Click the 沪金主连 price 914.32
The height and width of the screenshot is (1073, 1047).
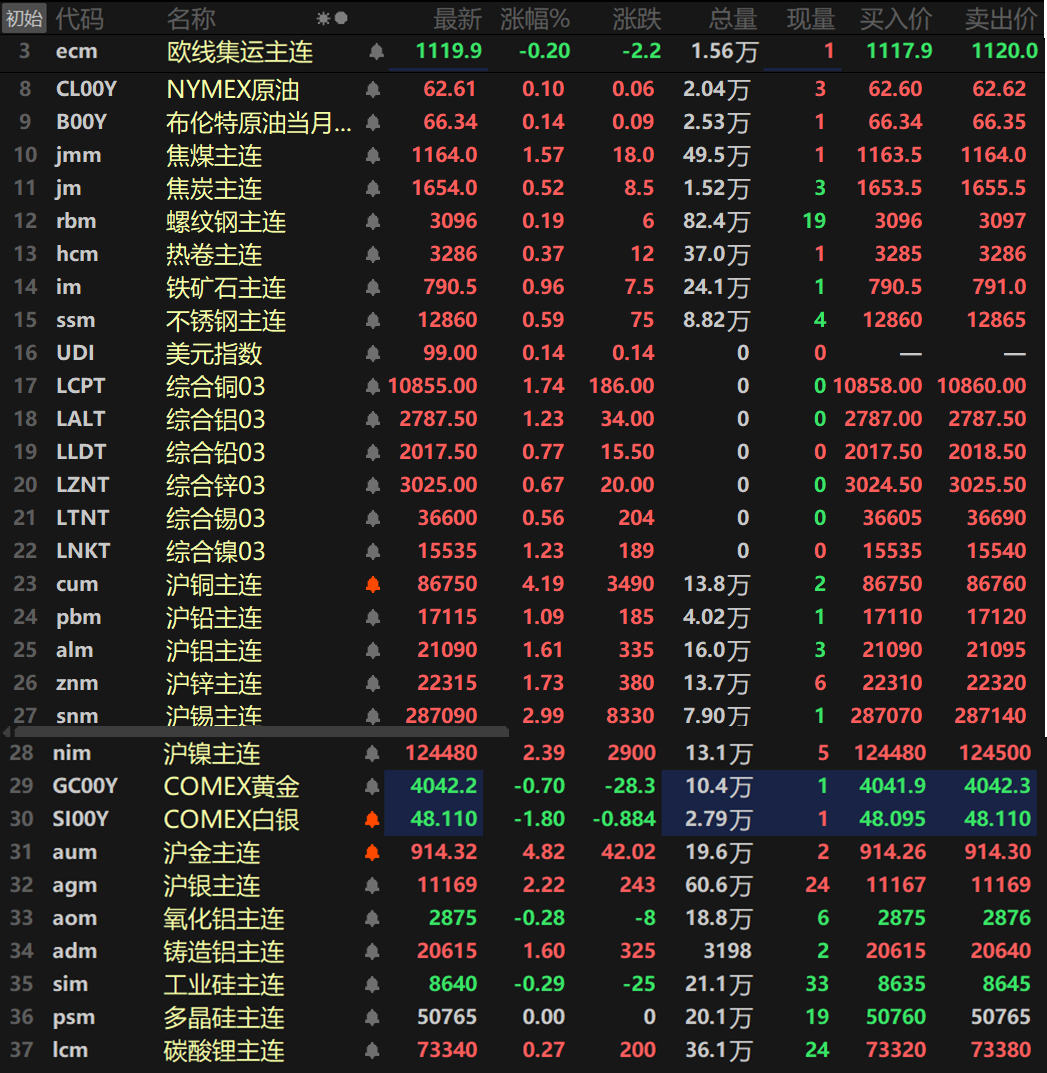[x=444, y=852]
